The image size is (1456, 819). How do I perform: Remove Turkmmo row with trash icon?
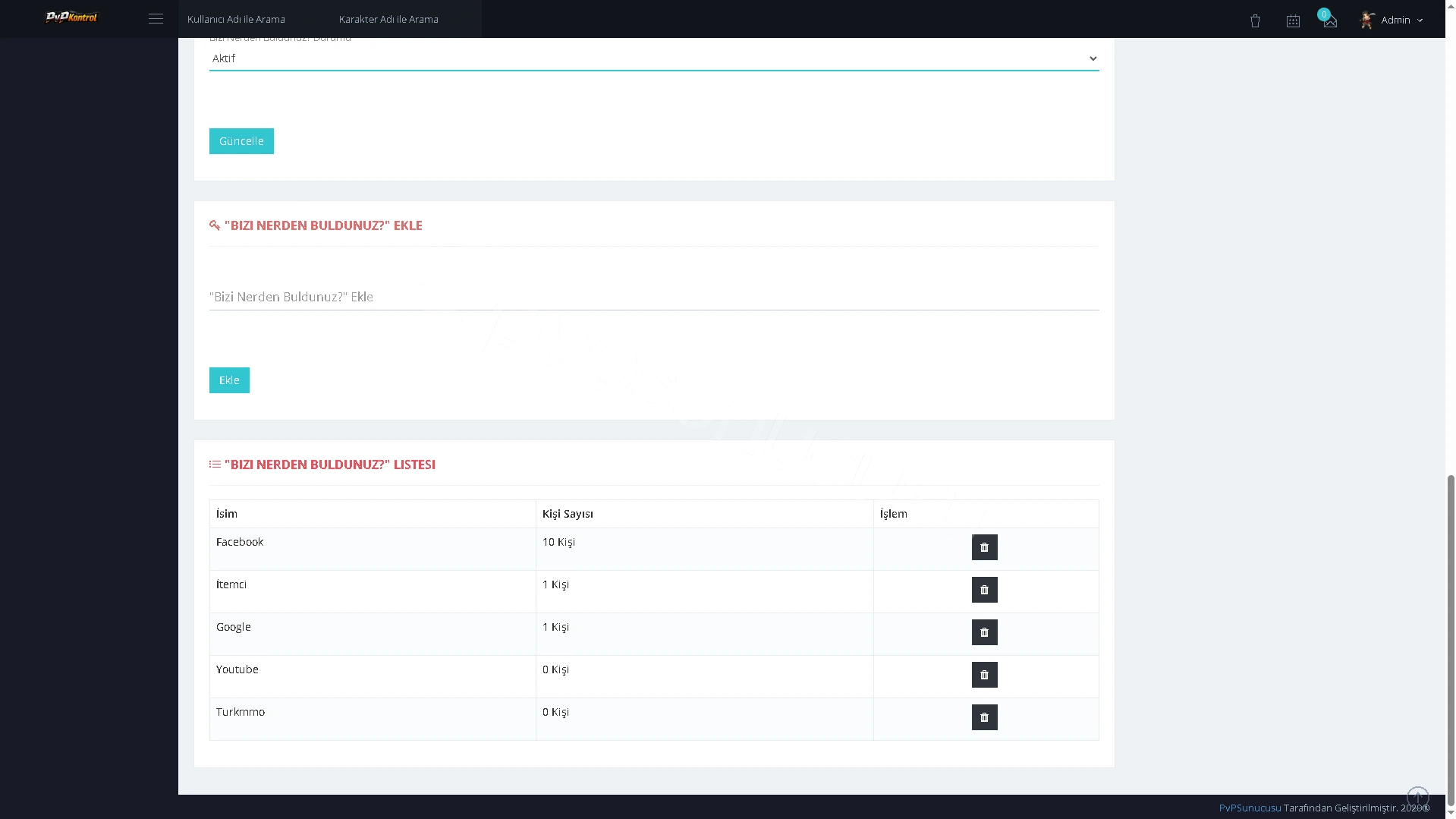pyautogui.click(x=984, y=717)
